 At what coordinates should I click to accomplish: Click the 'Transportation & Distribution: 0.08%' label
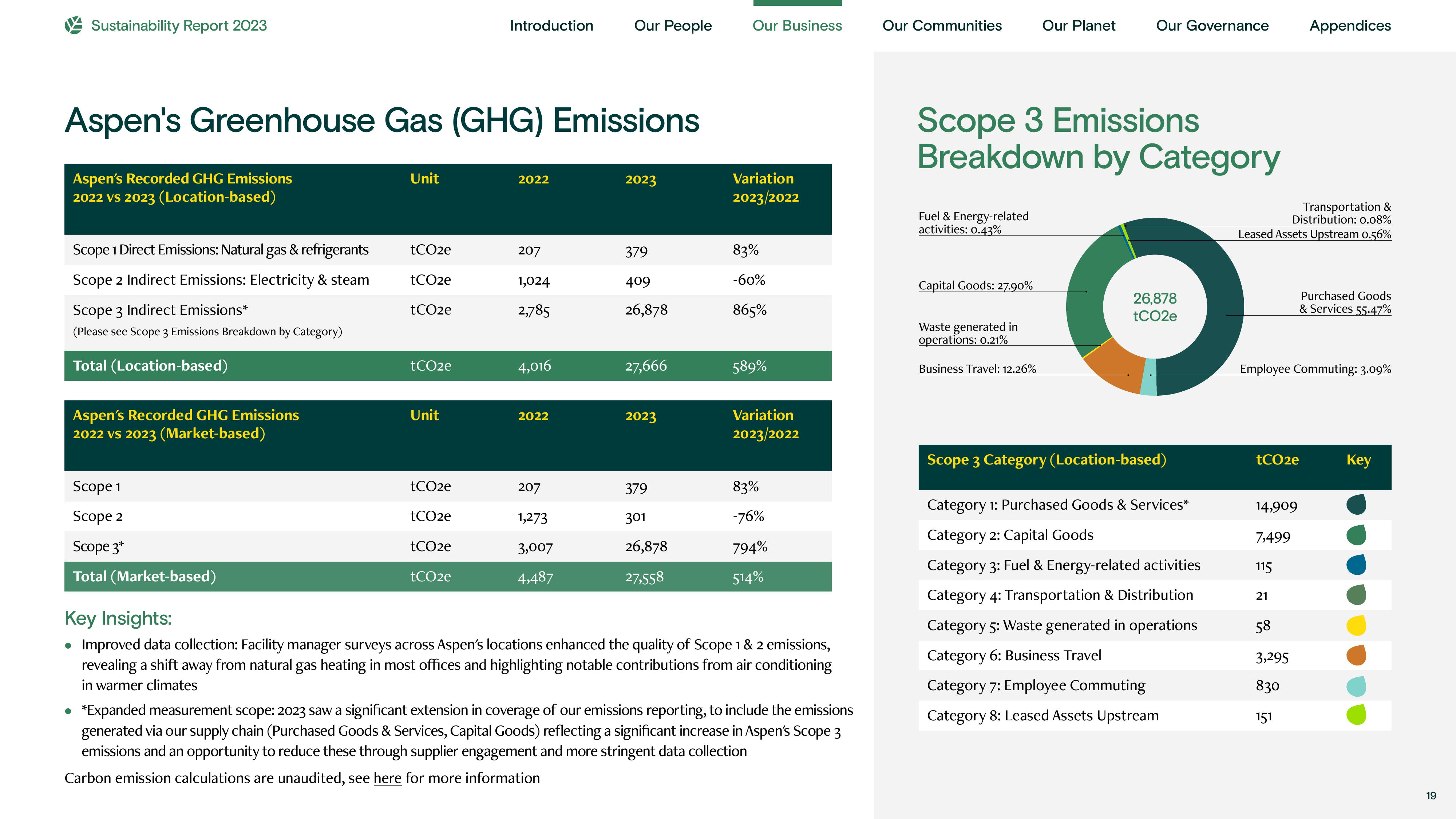click(1341, 213)
